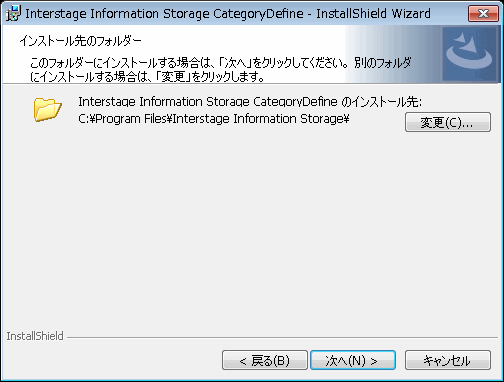504x382 pixels.
Task: Click the white header area right of the heading
Action: [243, 41]
